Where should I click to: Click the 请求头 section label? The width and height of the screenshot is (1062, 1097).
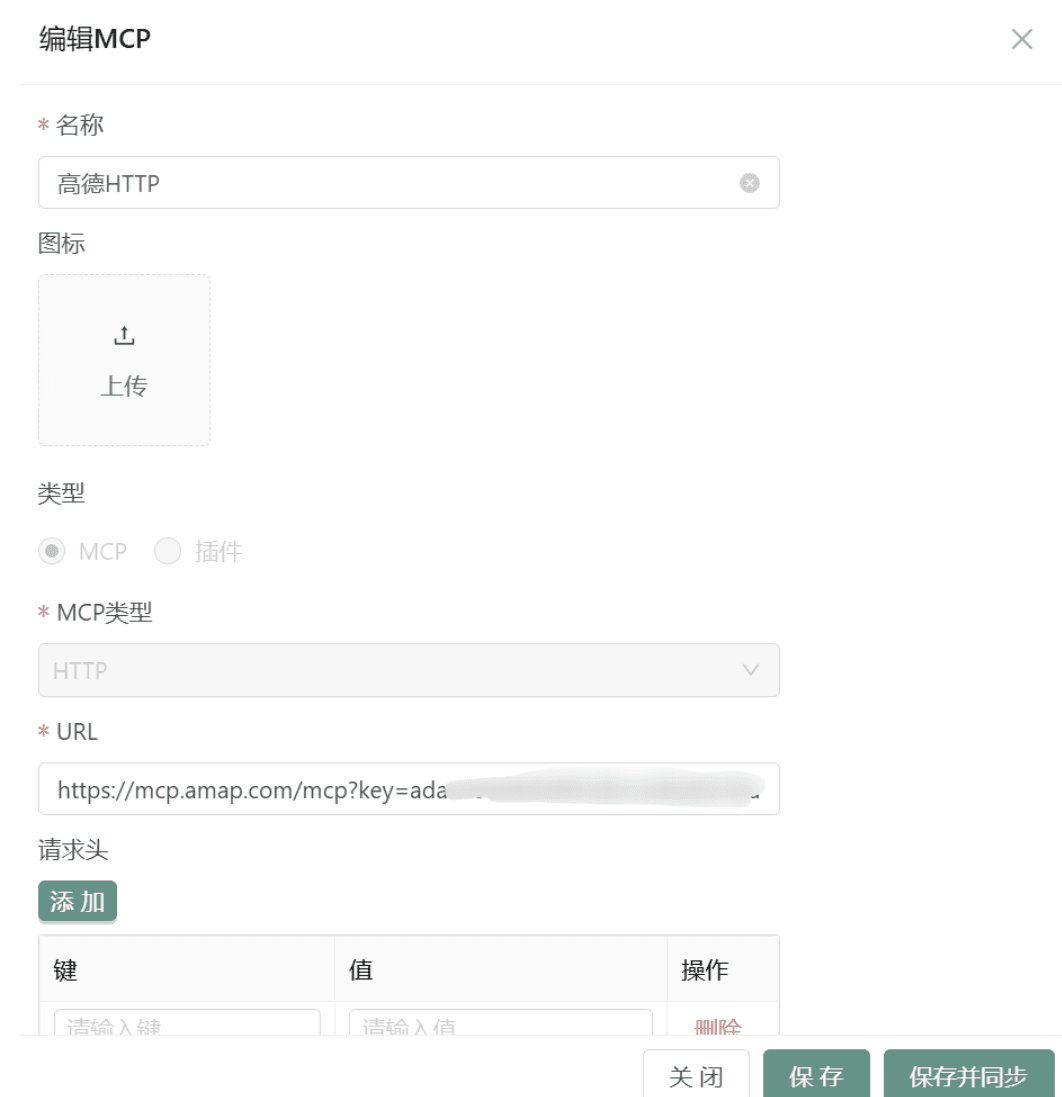point(73,850)
